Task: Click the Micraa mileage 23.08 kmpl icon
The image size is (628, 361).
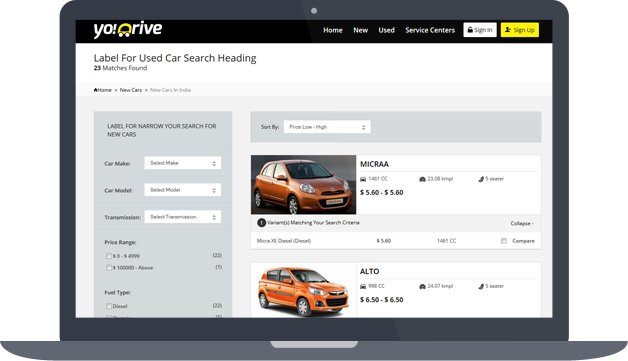Action: [422, 179]
